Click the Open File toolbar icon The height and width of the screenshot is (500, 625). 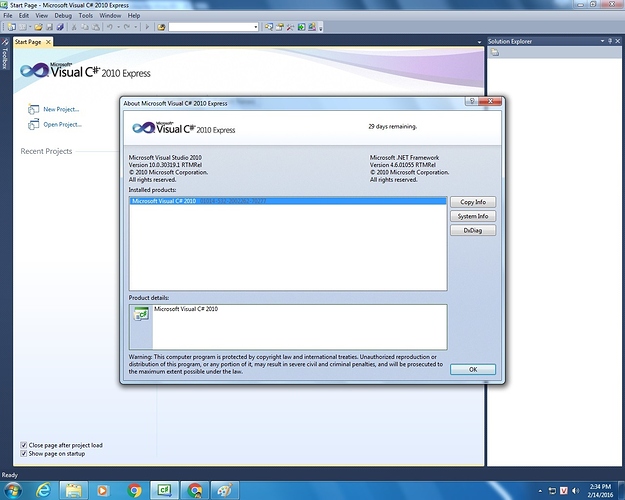click(x=38, y=27)
